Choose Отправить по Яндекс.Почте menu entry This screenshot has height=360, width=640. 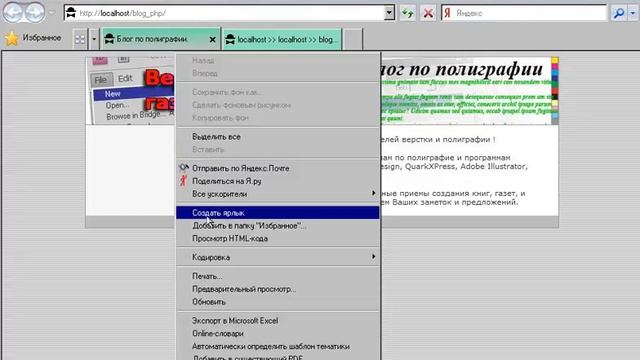point(278,168)
